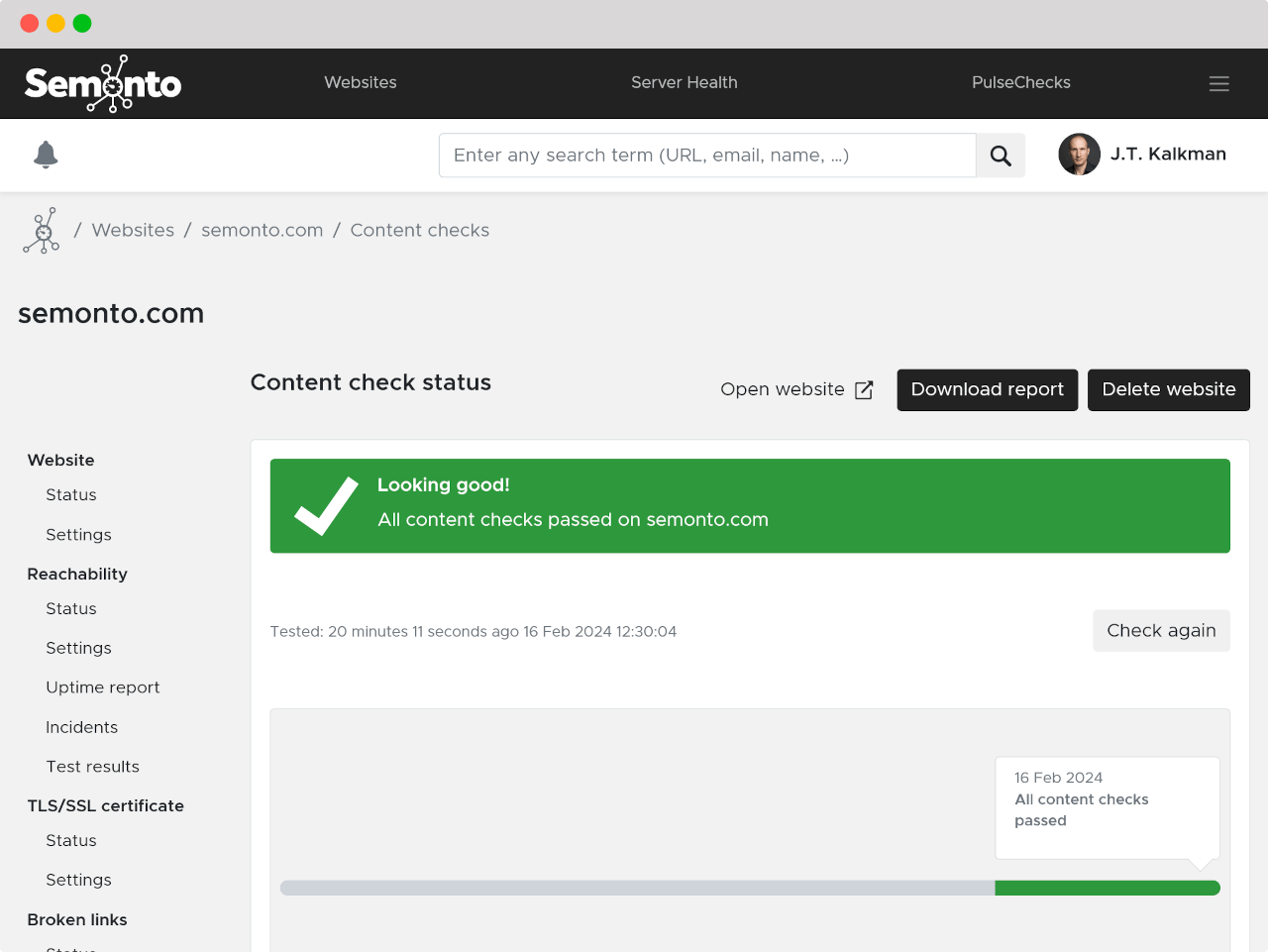Screen dimensions: 1268x952
Task: Click the Broken links sidebar heading
Action: (x=77, y=920)
